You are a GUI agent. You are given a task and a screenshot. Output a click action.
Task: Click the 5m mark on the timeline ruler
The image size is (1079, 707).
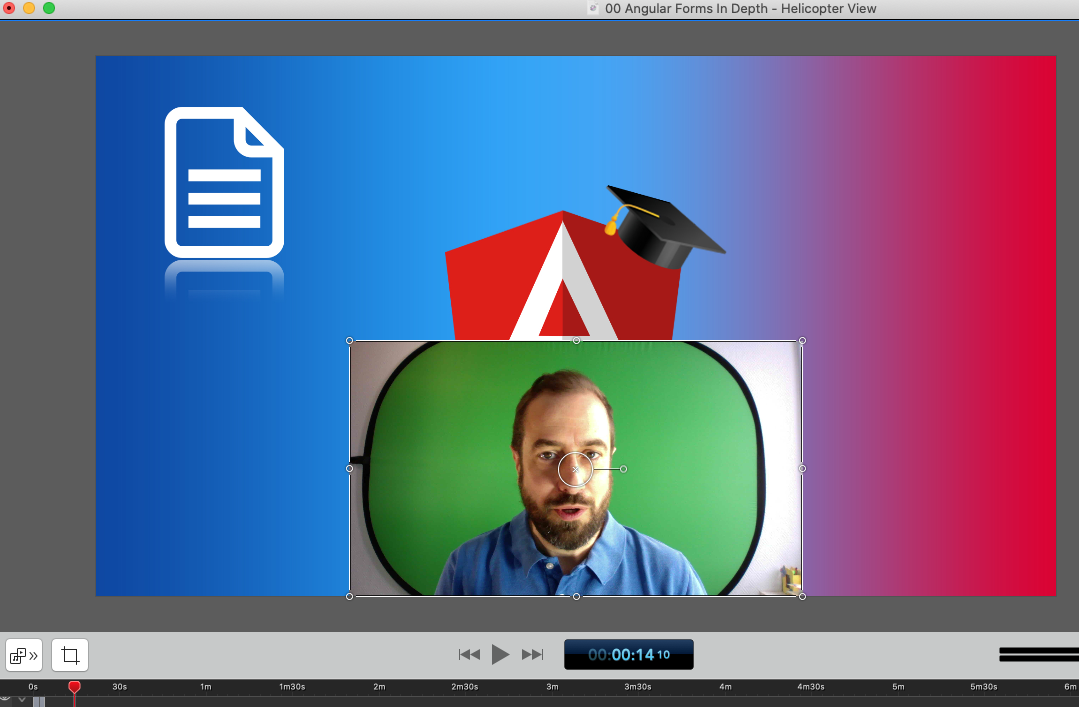point(898,687)
